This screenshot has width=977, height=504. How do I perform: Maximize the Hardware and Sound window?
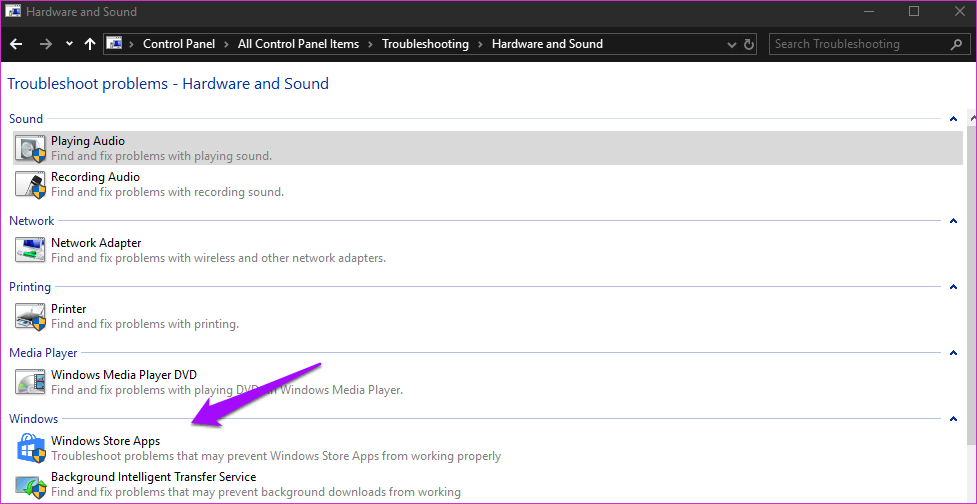click(914, 11)
